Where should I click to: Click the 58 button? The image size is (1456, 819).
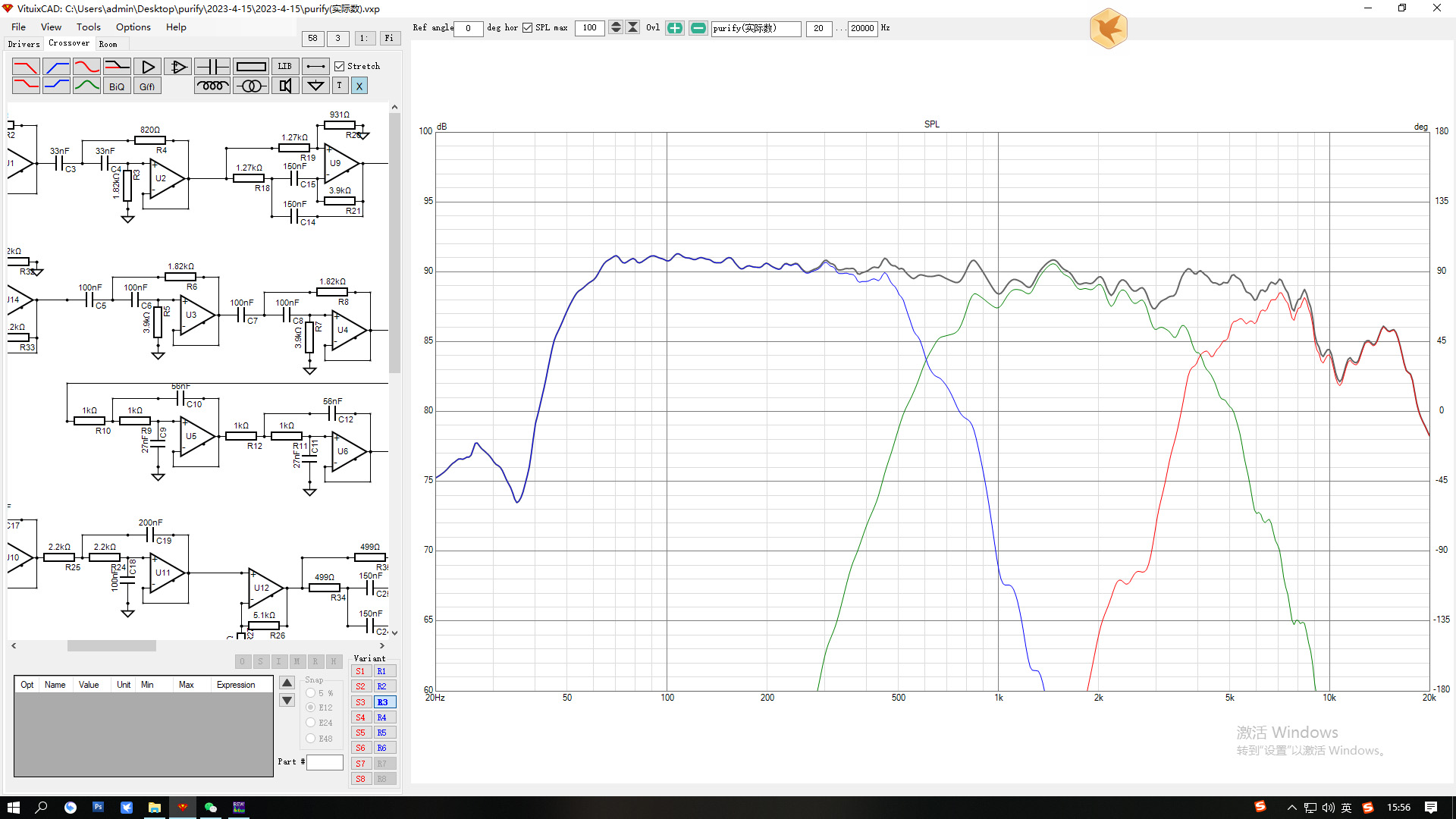pos(312,38)
